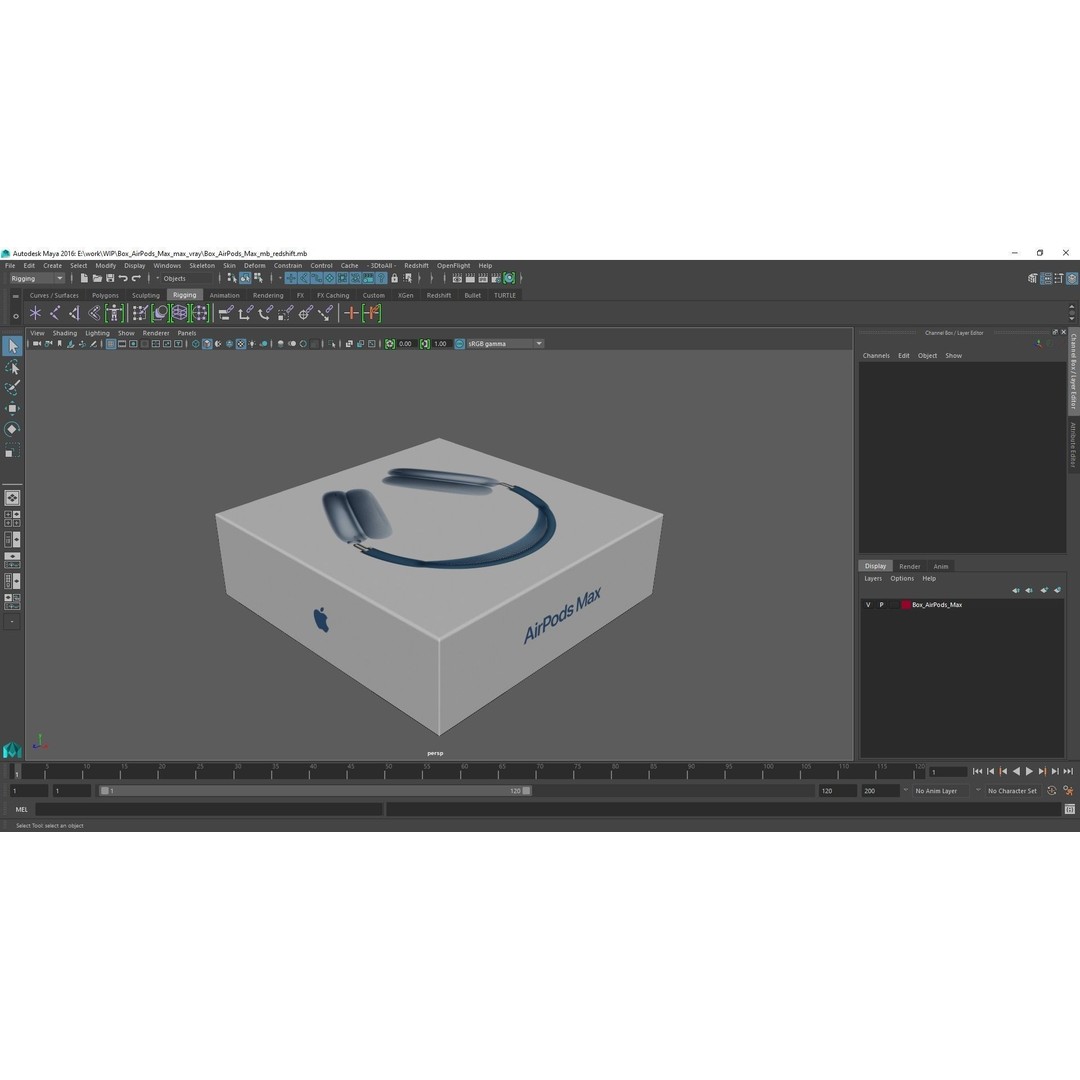Toggle viewport color management icon beside sRGB gamma

tap(459, 344)
